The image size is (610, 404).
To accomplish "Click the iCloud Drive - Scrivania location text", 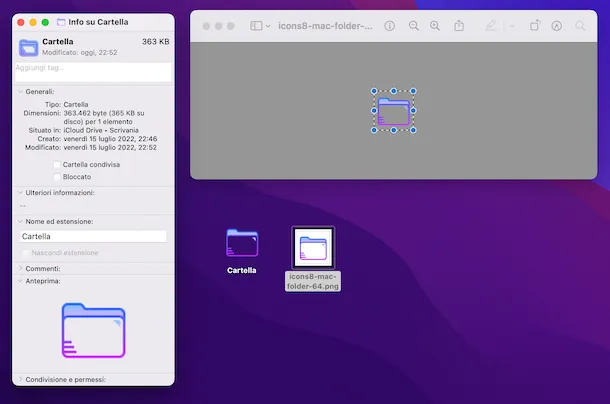I will pyautogui.click(x=101, y=130).
